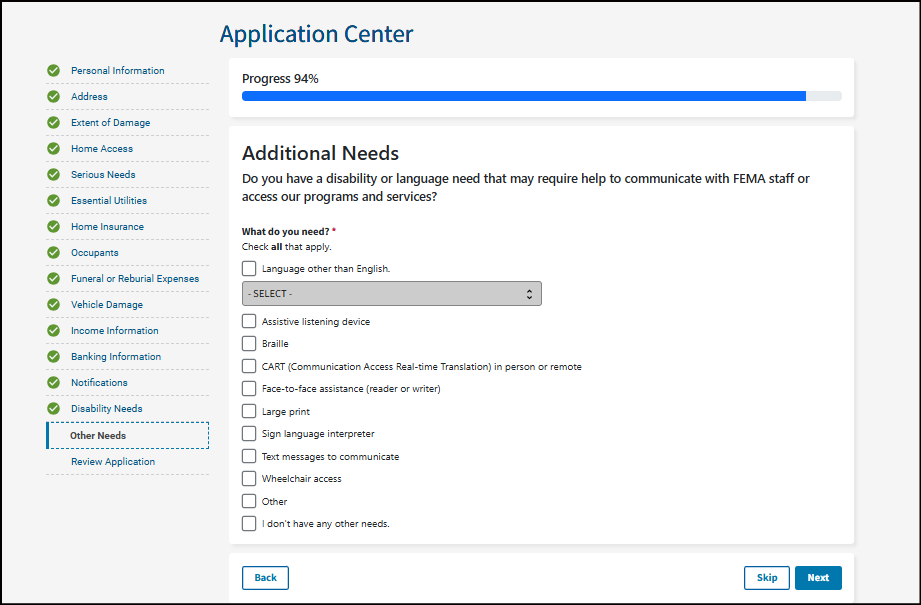921x605 pixels.
Task: Click green checkmark next to Extent of Damage
Action: (x=54, y=123)
